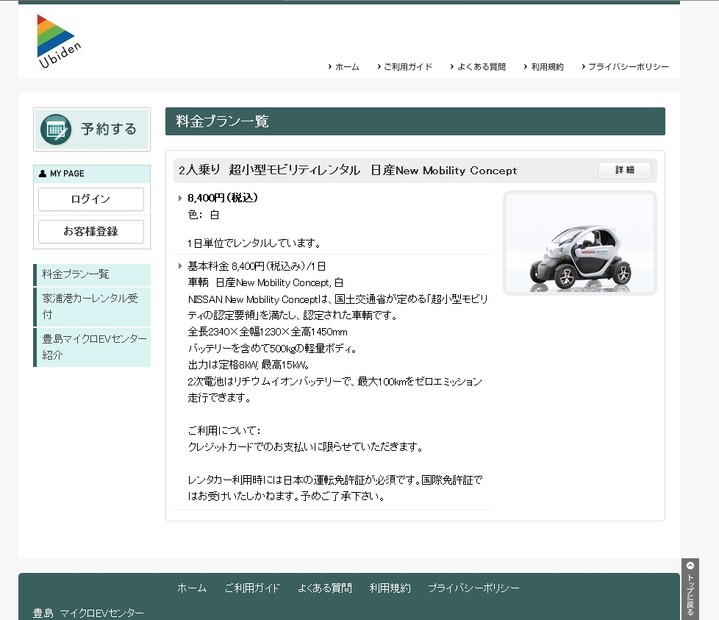Click the 豊島 マイクロEVセンター footer text
This screenshot has width=719, height=620.
coord(88,613)
